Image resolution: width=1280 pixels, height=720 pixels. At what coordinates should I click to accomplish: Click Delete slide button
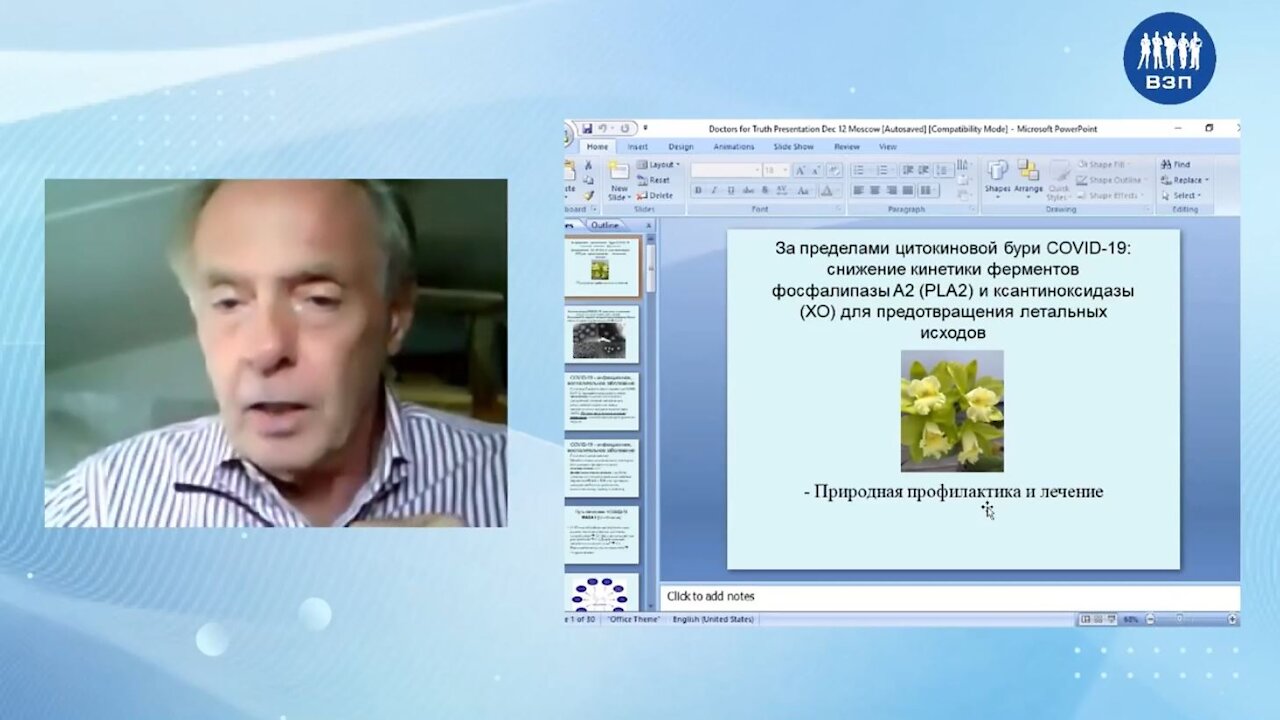(x=654, y=196)
